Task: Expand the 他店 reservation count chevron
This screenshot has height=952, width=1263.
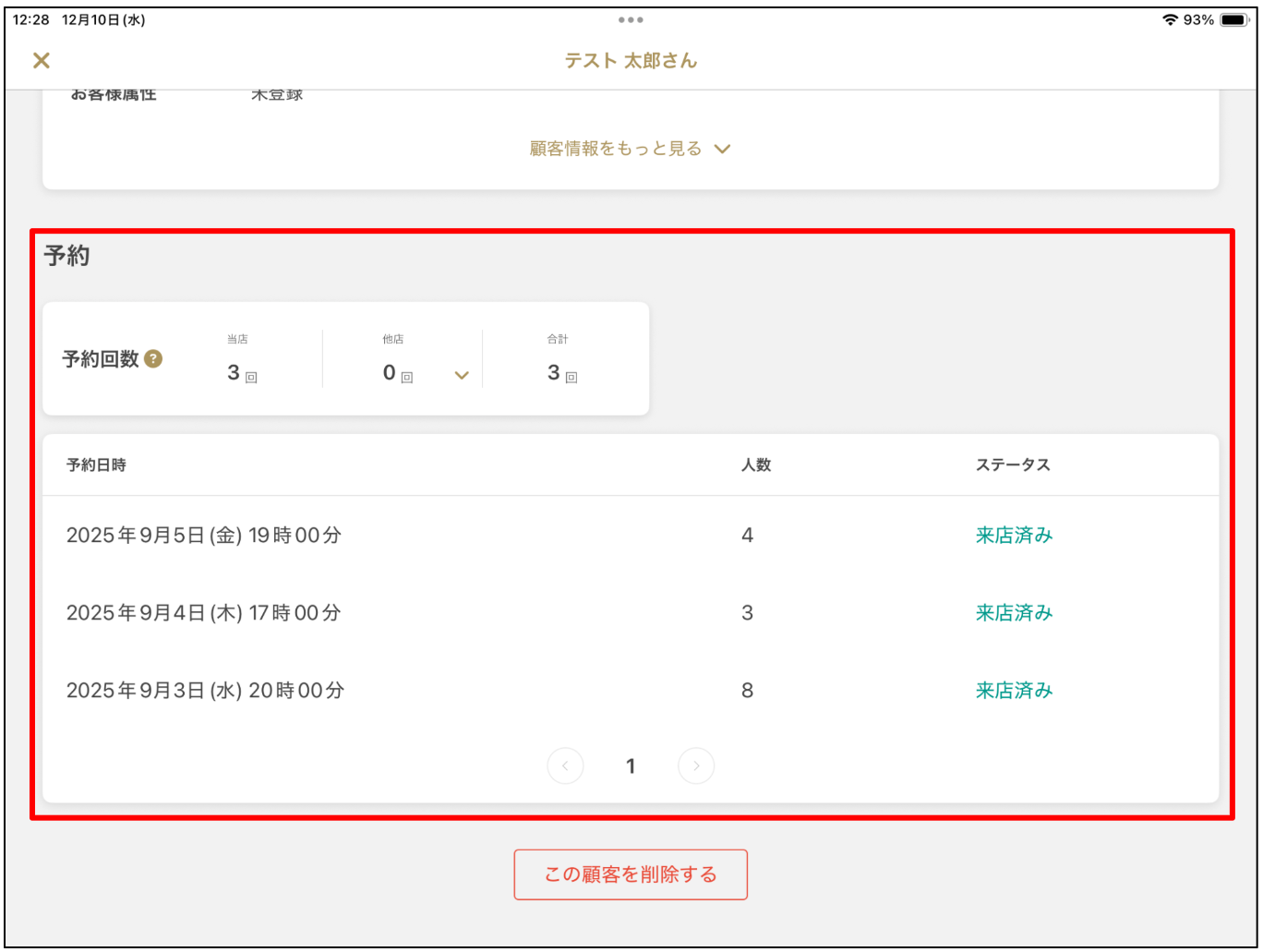Action: pos(462,375)
